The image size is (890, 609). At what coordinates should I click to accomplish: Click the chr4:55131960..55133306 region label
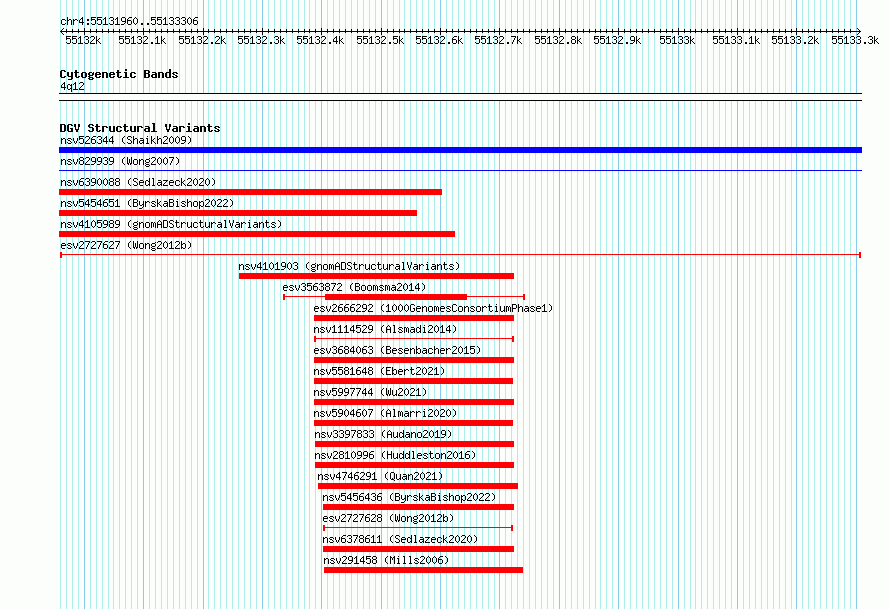129,21
